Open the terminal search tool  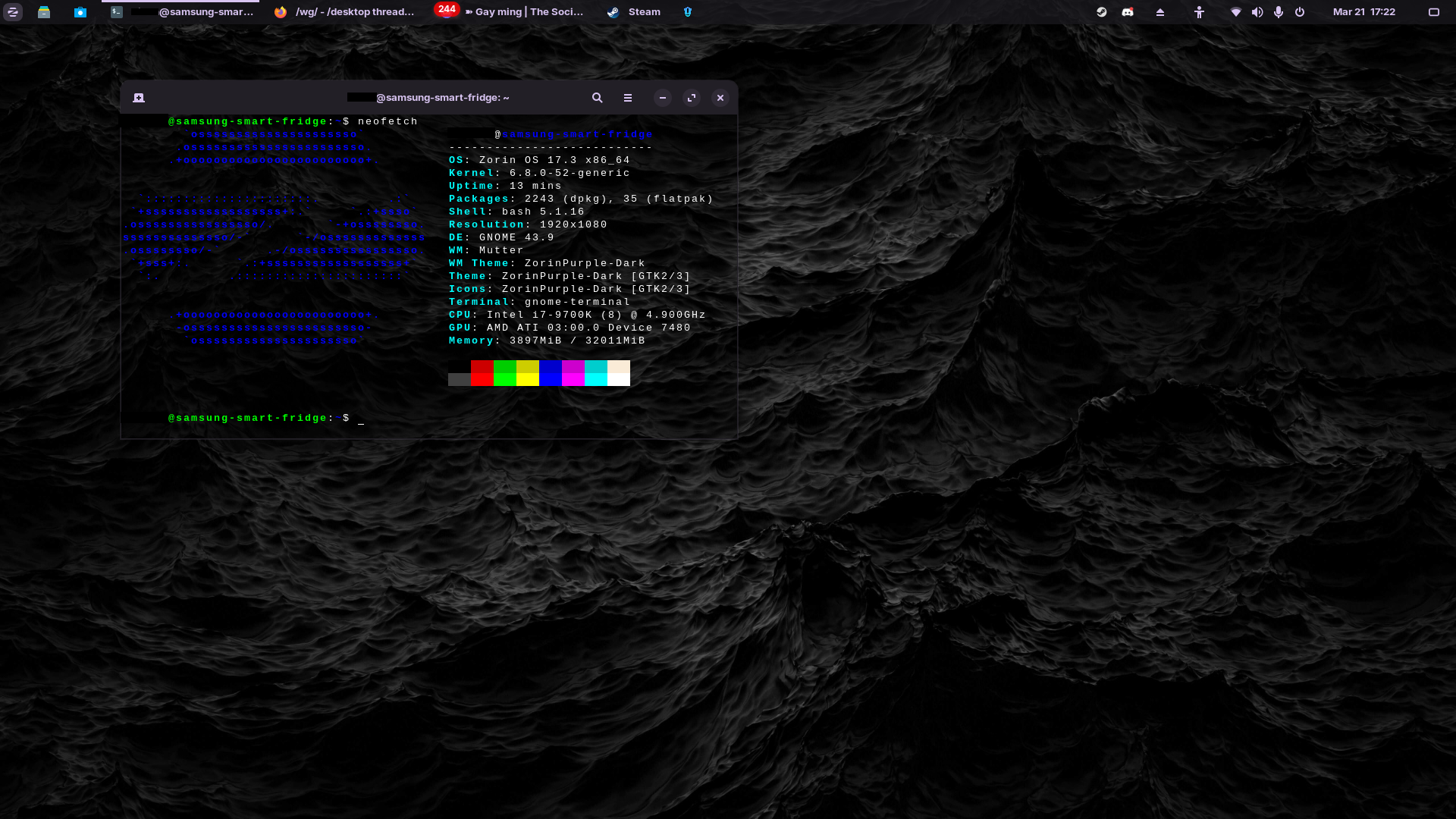pyautogui.click(x=598, y=98)
